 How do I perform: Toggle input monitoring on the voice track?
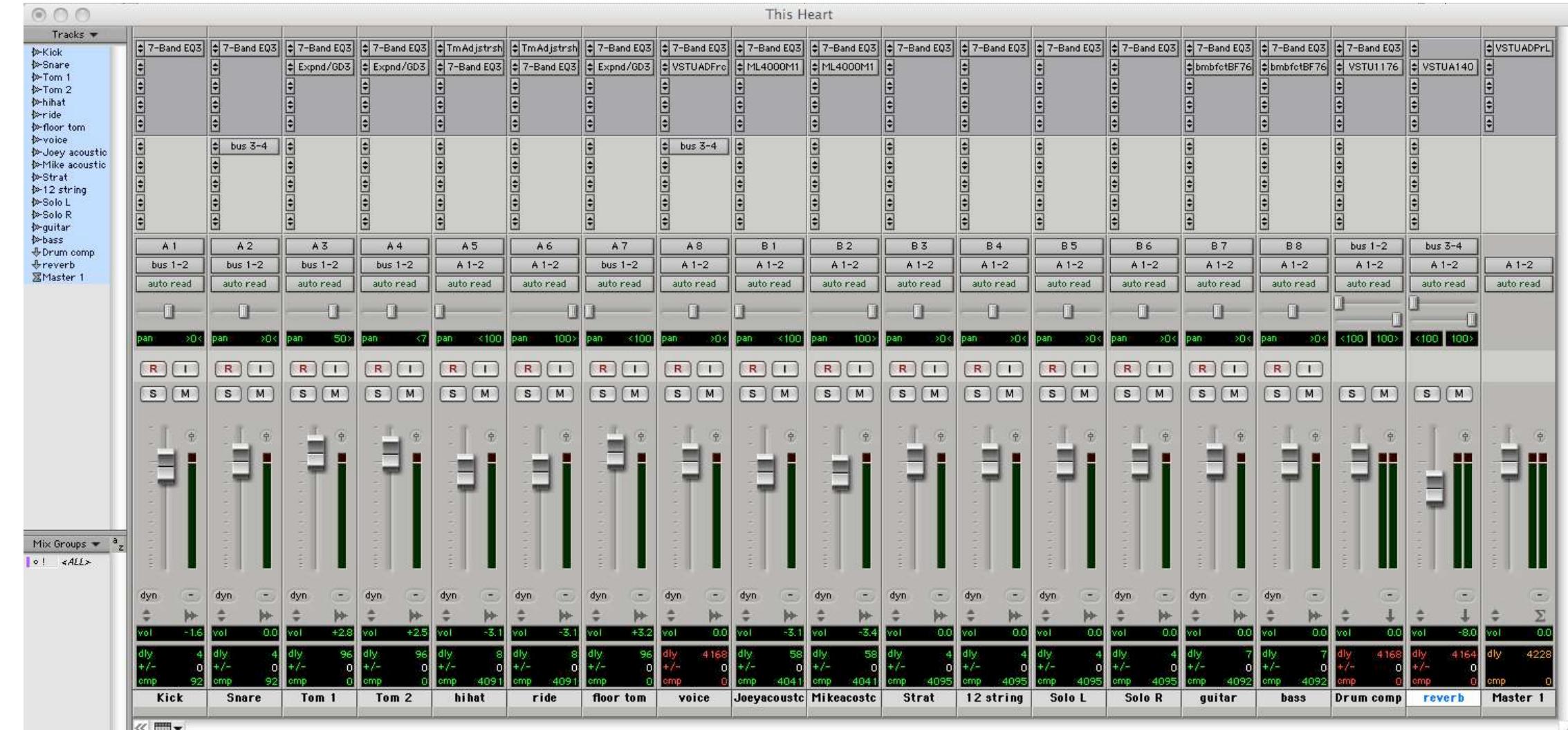pos(710,369)
